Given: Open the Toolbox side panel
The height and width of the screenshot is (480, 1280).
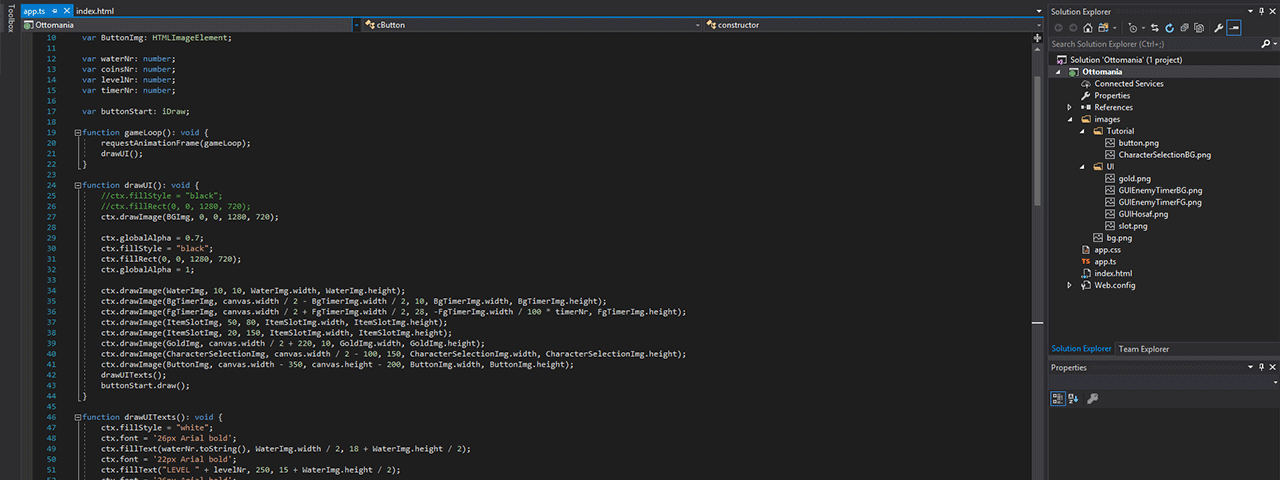Looking at the screenshot, I should tap(10, 20).
